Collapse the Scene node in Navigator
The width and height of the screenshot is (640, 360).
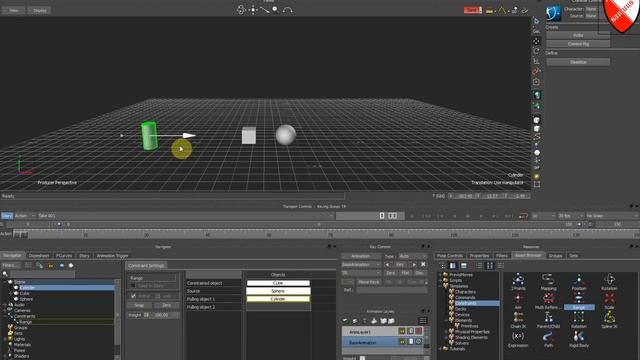[5, 282]
